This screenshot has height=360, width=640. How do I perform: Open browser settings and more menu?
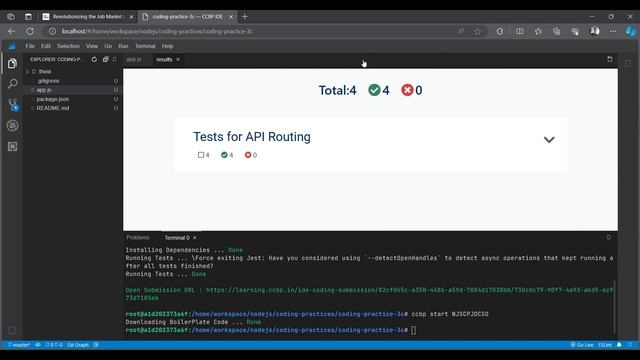[x=613, y=31]
